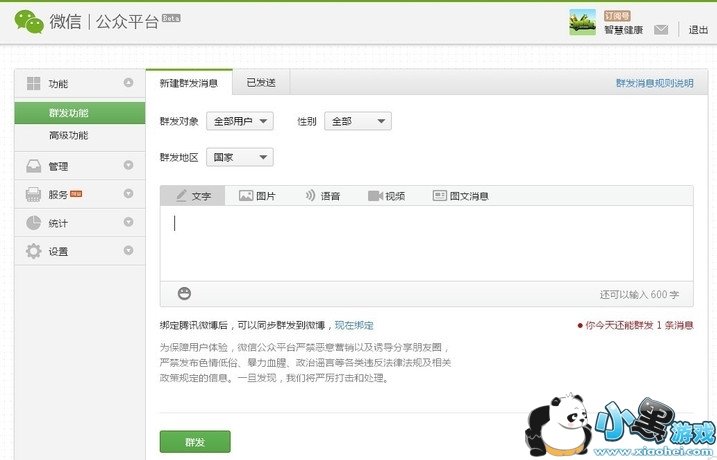
Task: Open the emoji smiley picker
Action: point(184,294)
